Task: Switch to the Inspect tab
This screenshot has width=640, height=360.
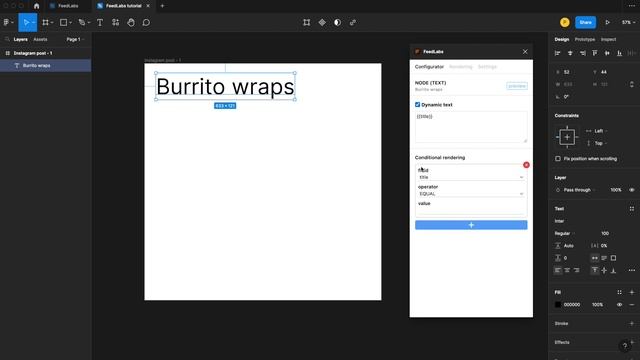Action: (608, 39)
